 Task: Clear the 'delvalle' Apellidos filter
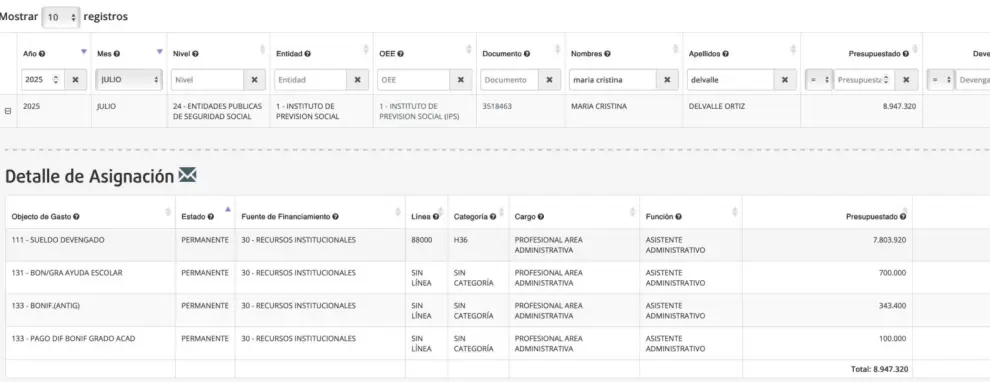[x=785, y=80]
